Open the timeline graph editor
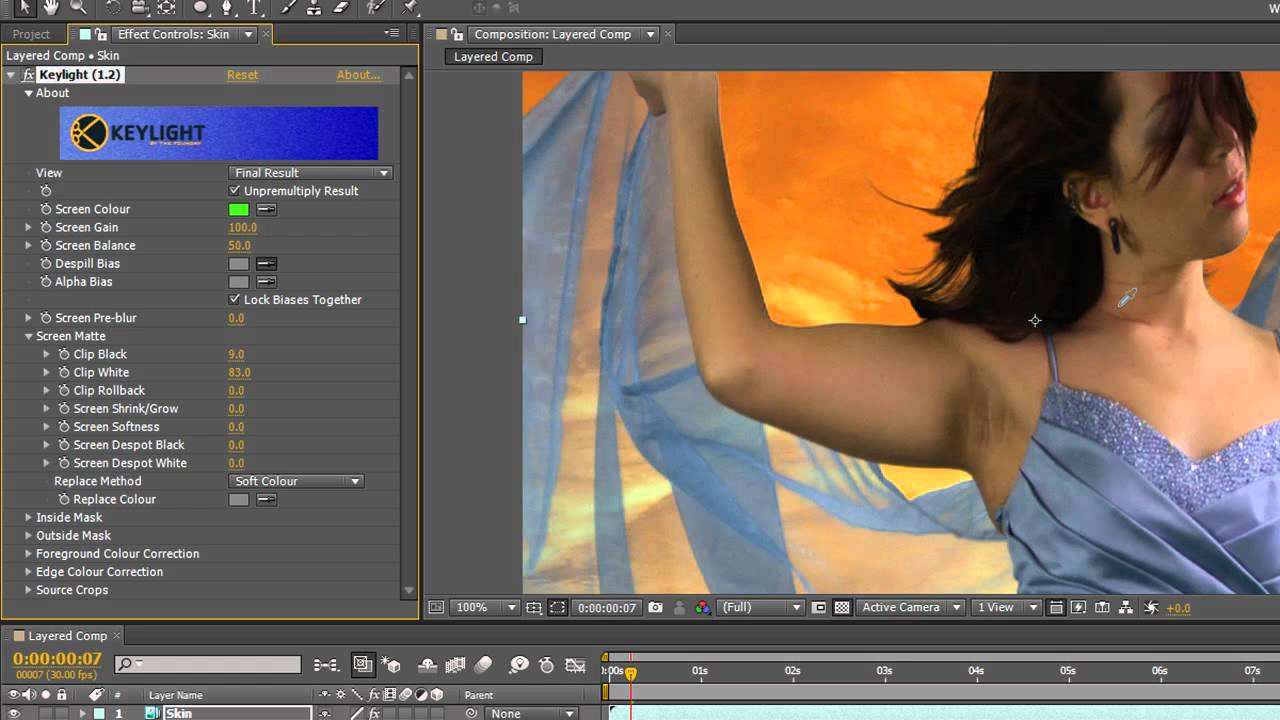 tap(575, 664)
